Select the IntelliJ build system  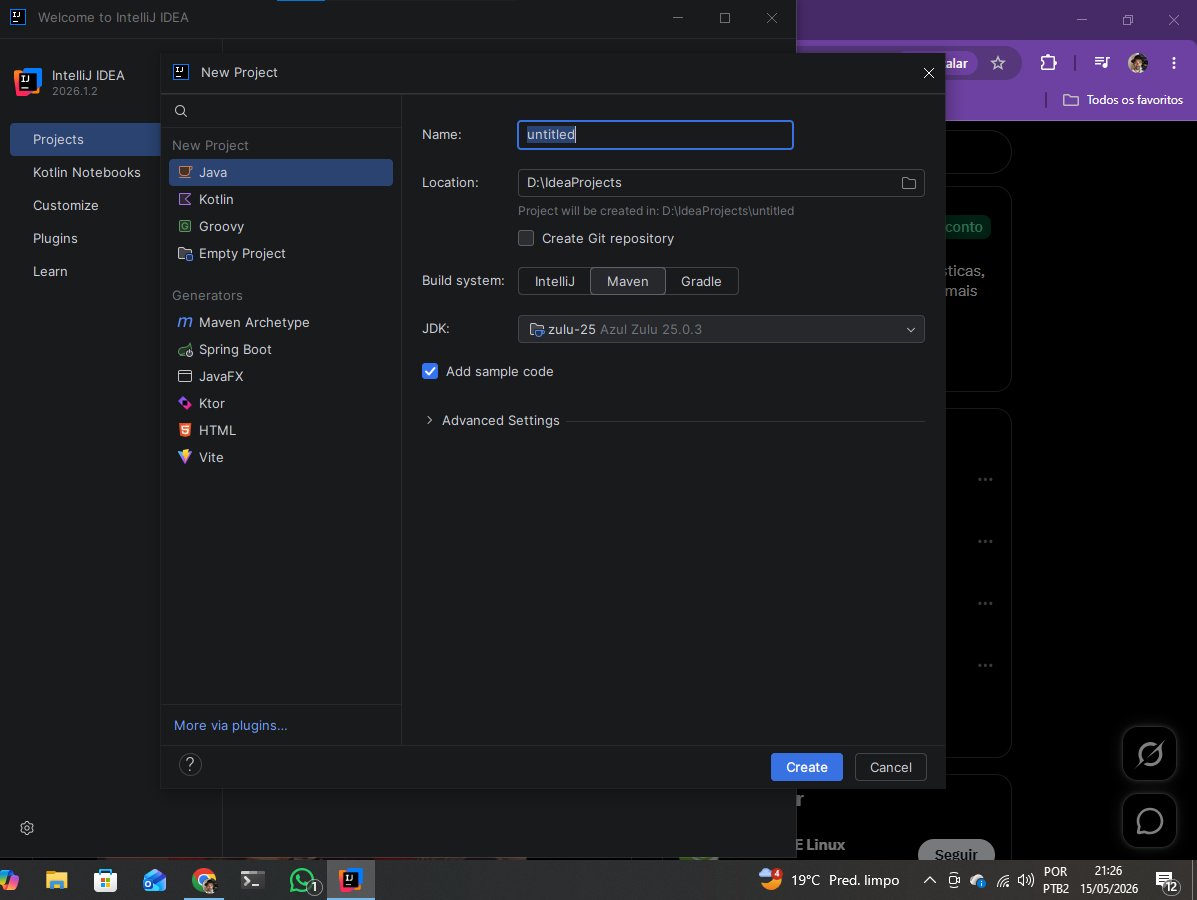[554, 281]
